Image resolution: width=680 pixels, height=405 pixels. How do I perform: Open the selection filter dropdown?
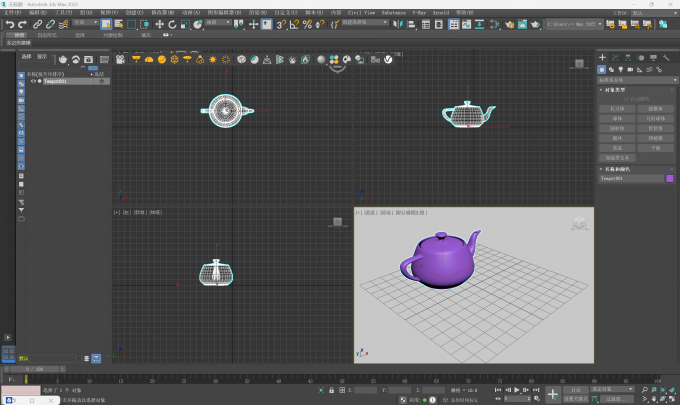84,22
